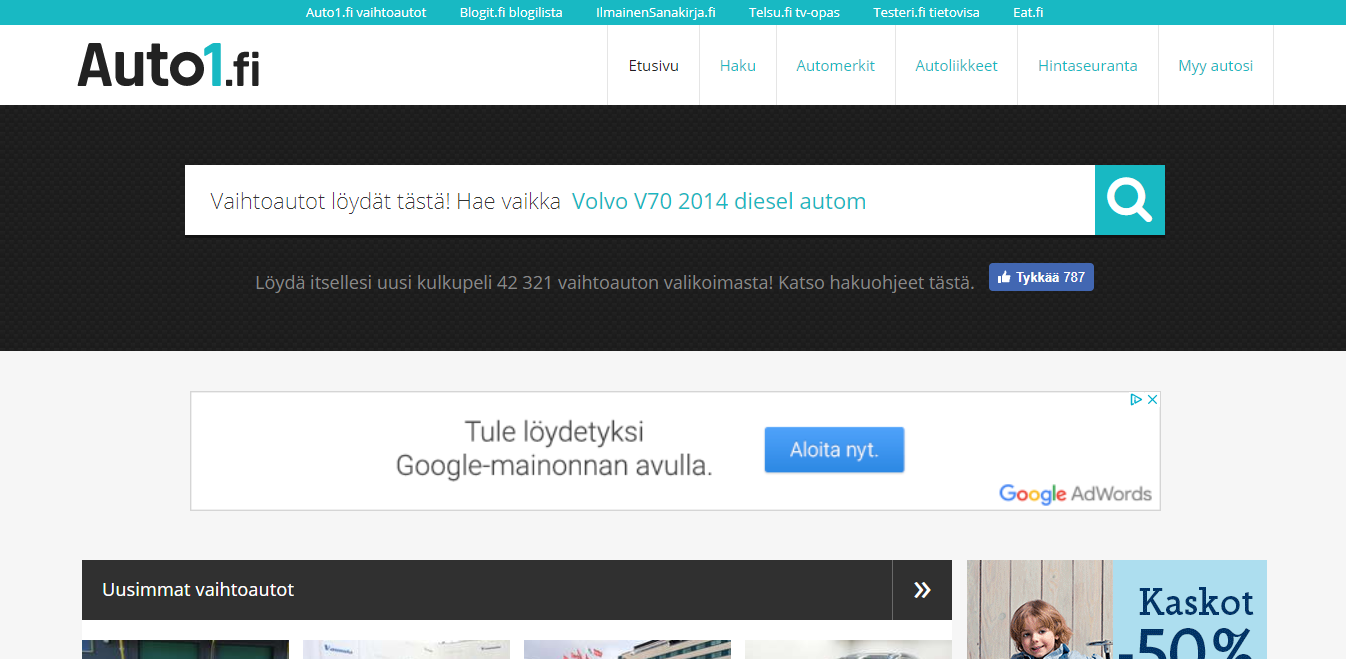This screenshot has height=659, width=1346.
Task: Like the page with Tykkää button
Action: [x=1041, y=277]
